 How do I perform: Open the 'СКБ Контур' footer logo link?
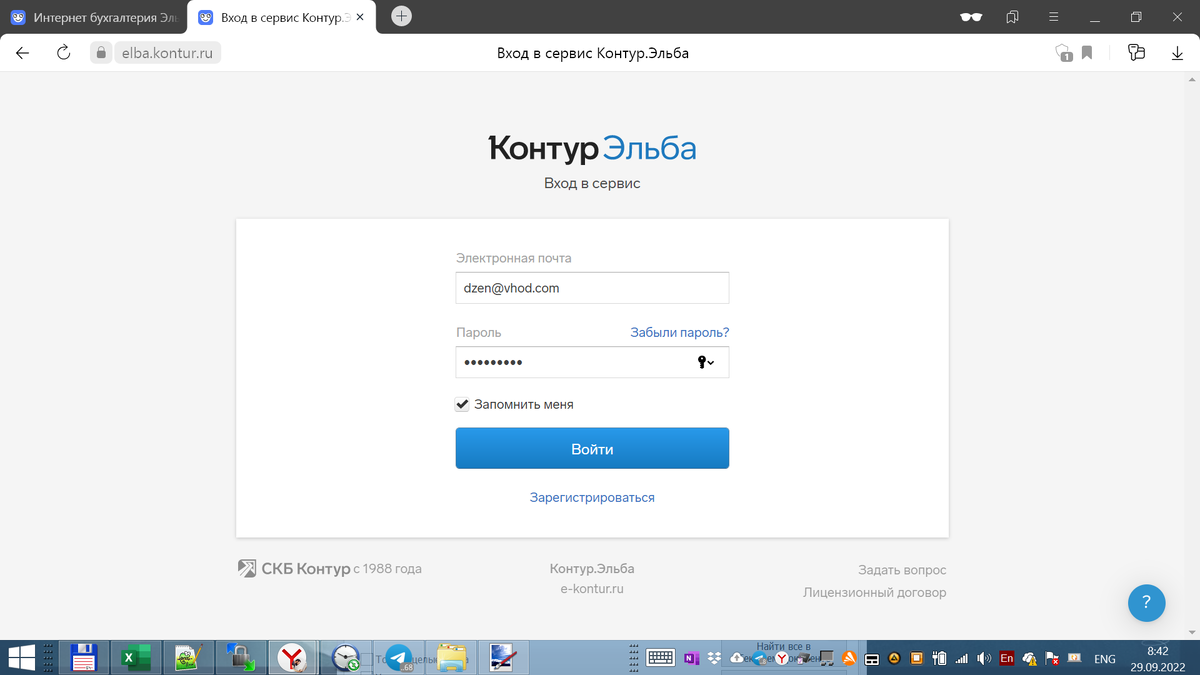tap(292, 569)
